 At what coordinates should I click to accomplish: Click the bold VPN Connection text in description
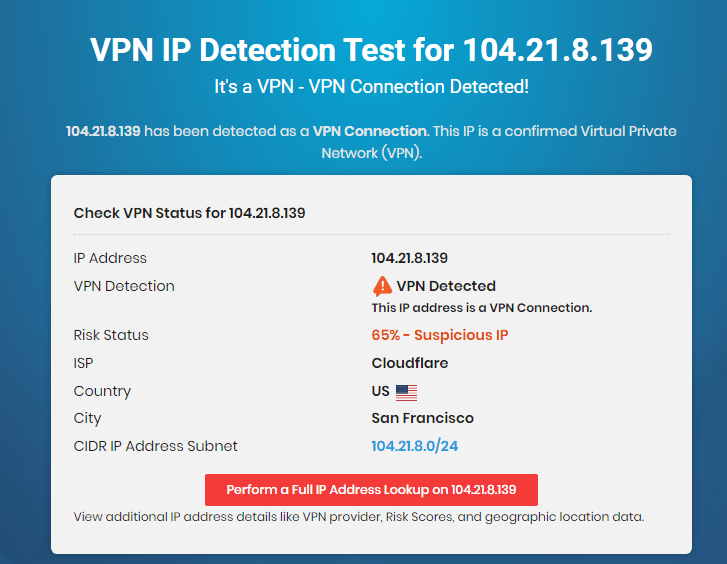pos(370,131)
